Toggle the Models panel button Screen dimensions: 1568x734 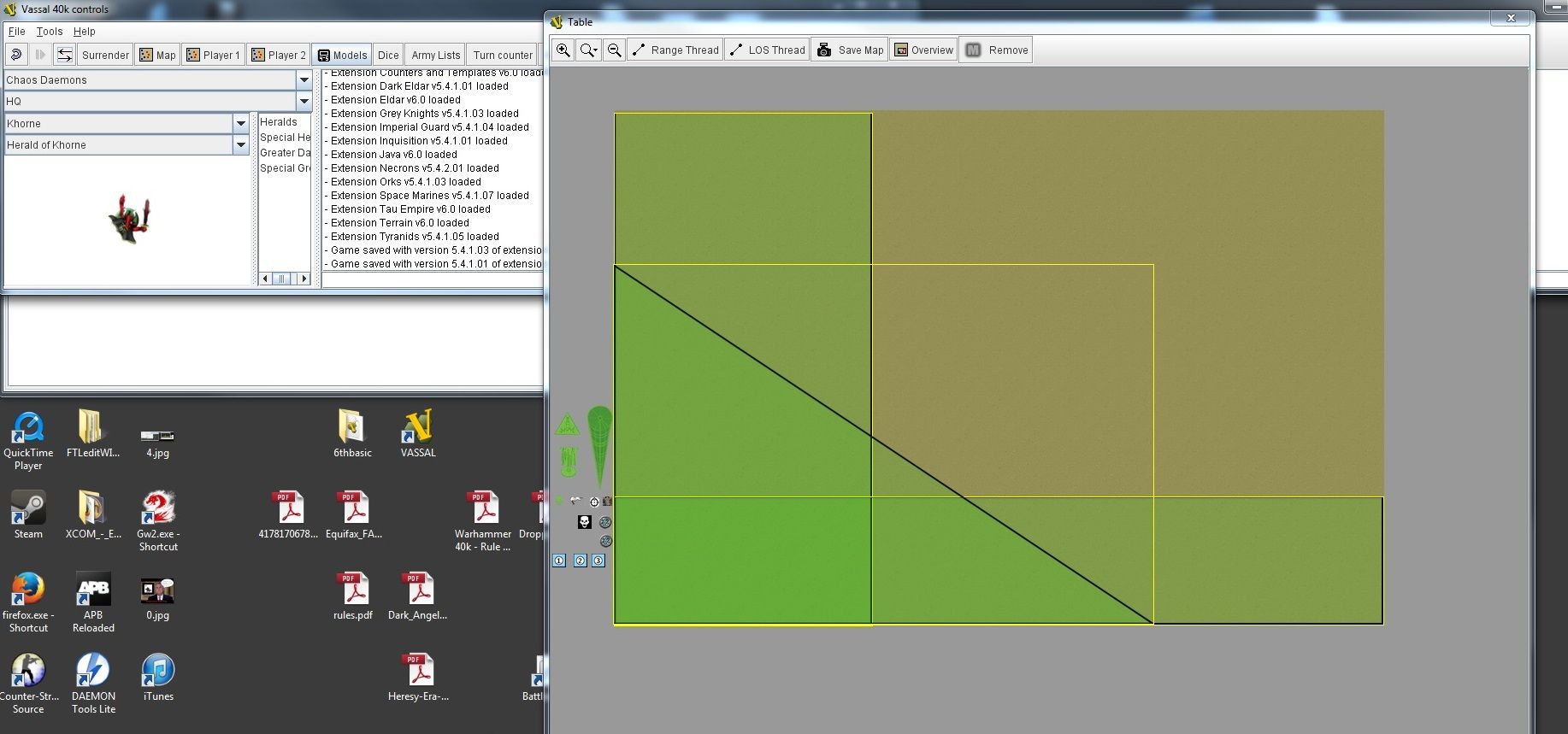click(x=342, y=55)
